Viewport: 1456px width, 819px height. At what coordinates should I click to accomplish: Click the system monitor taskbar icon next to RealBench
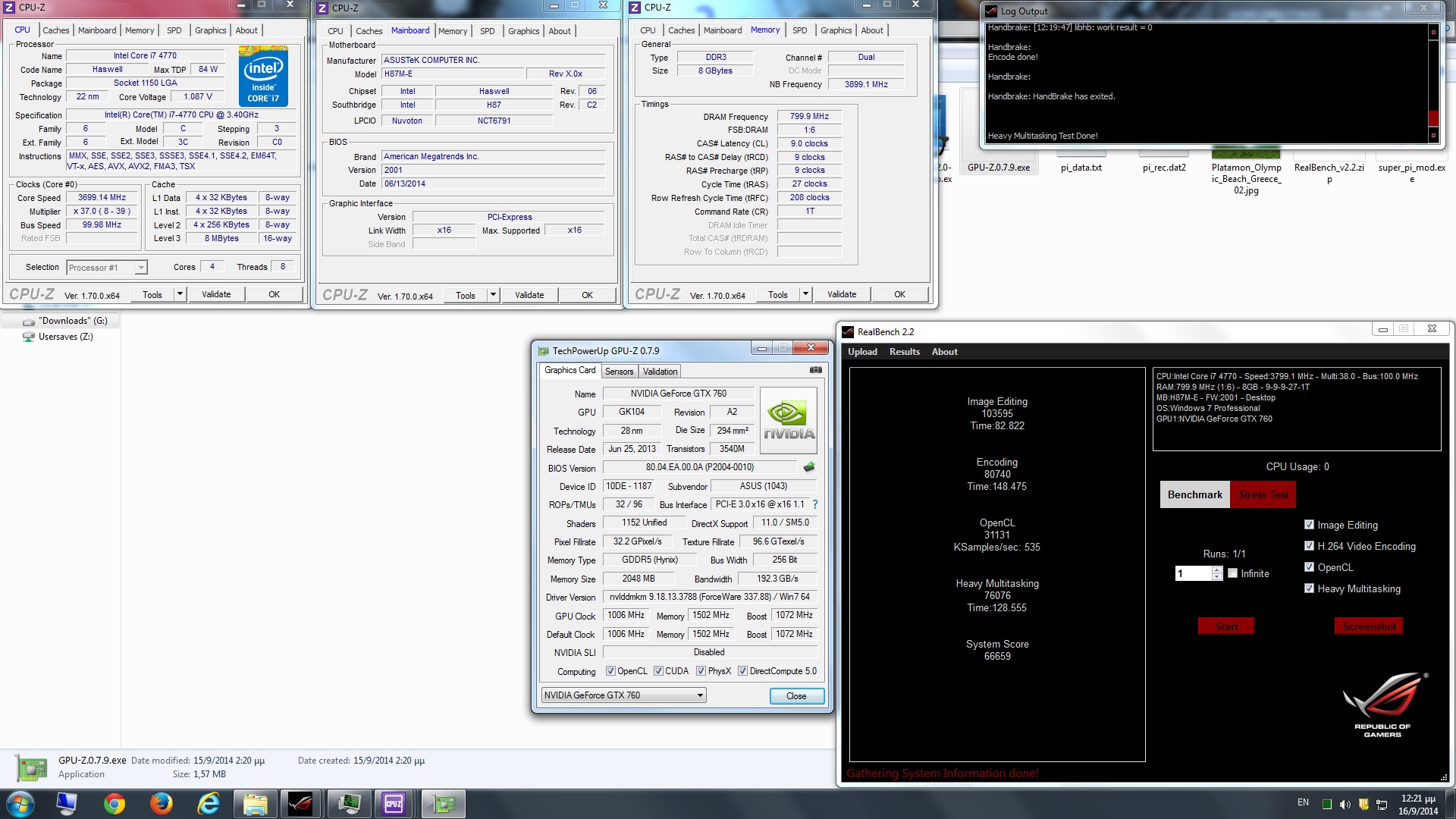[x=348, y=804]
